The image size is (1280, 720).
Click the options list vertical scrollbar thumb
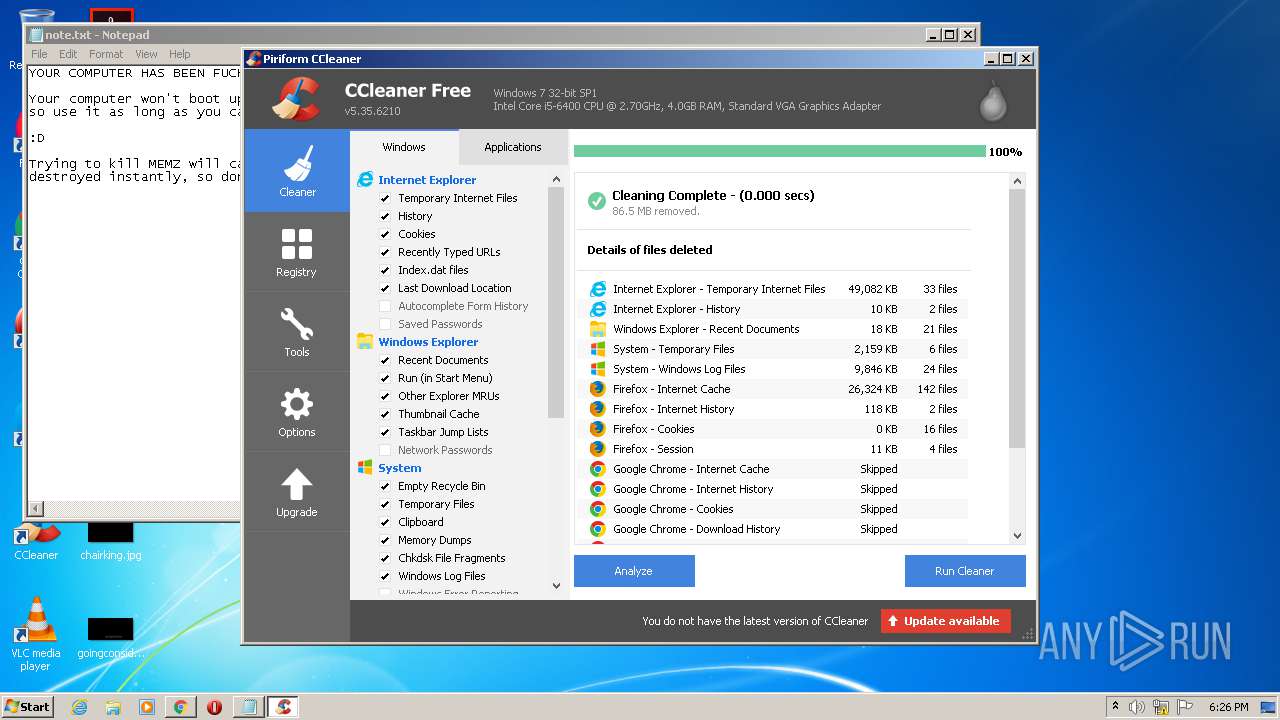point(556,303)
